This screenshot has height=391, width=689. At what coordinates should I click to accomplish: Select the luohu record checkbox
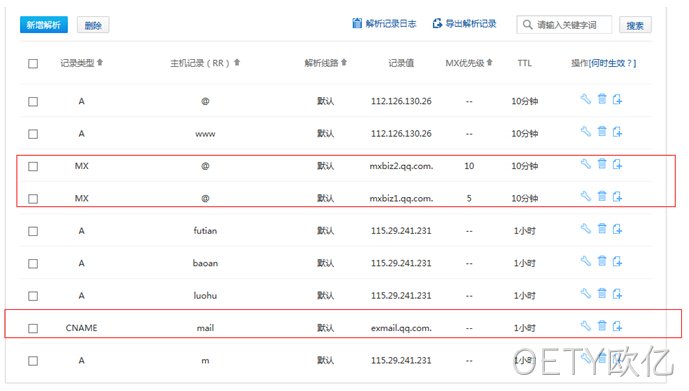coord(33,296)
